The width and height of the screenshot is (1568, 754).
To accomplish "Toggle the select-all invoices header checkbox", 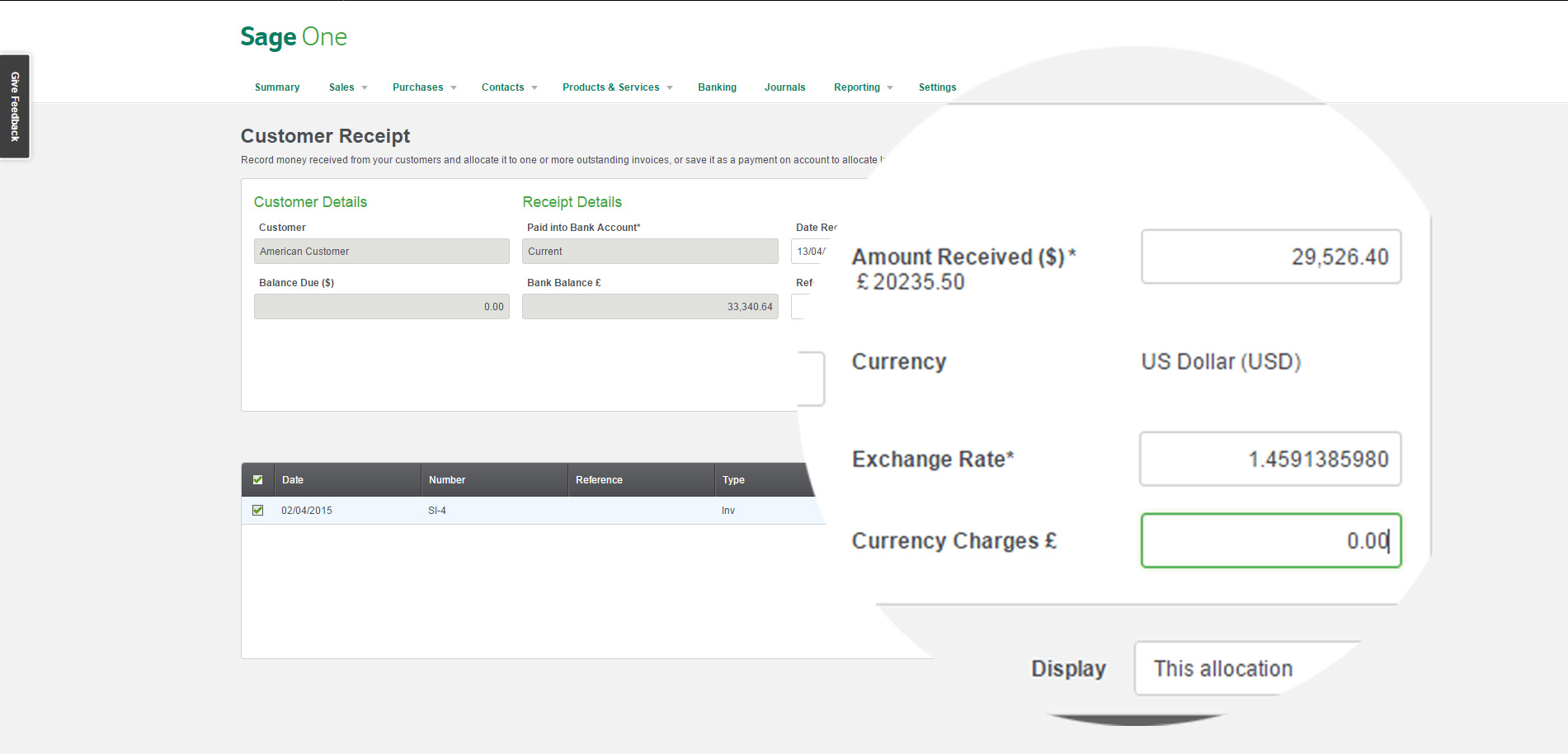I will [257, 478].
